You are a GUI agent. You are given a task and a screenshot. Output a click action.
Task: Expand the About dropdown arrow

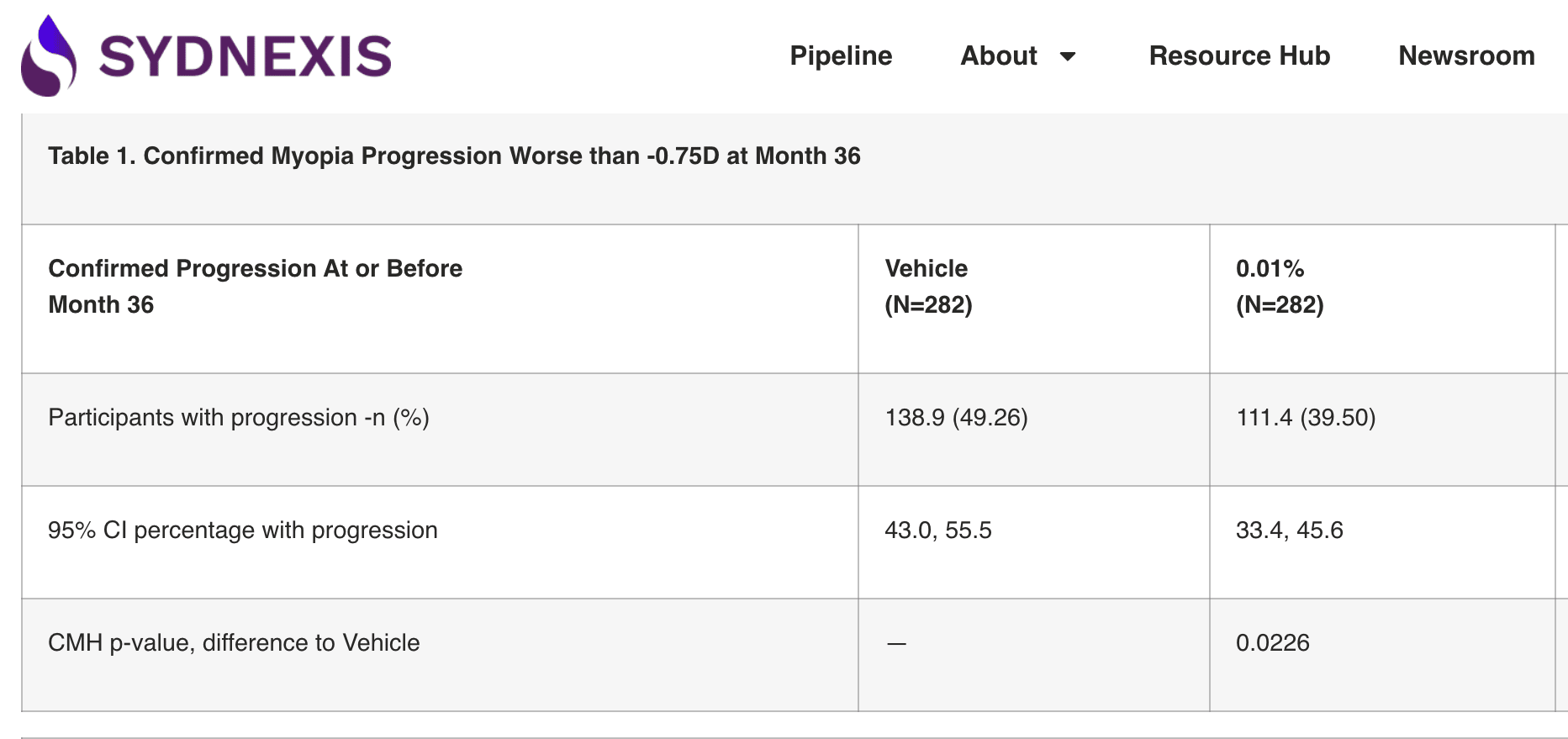pos(1068,56)
